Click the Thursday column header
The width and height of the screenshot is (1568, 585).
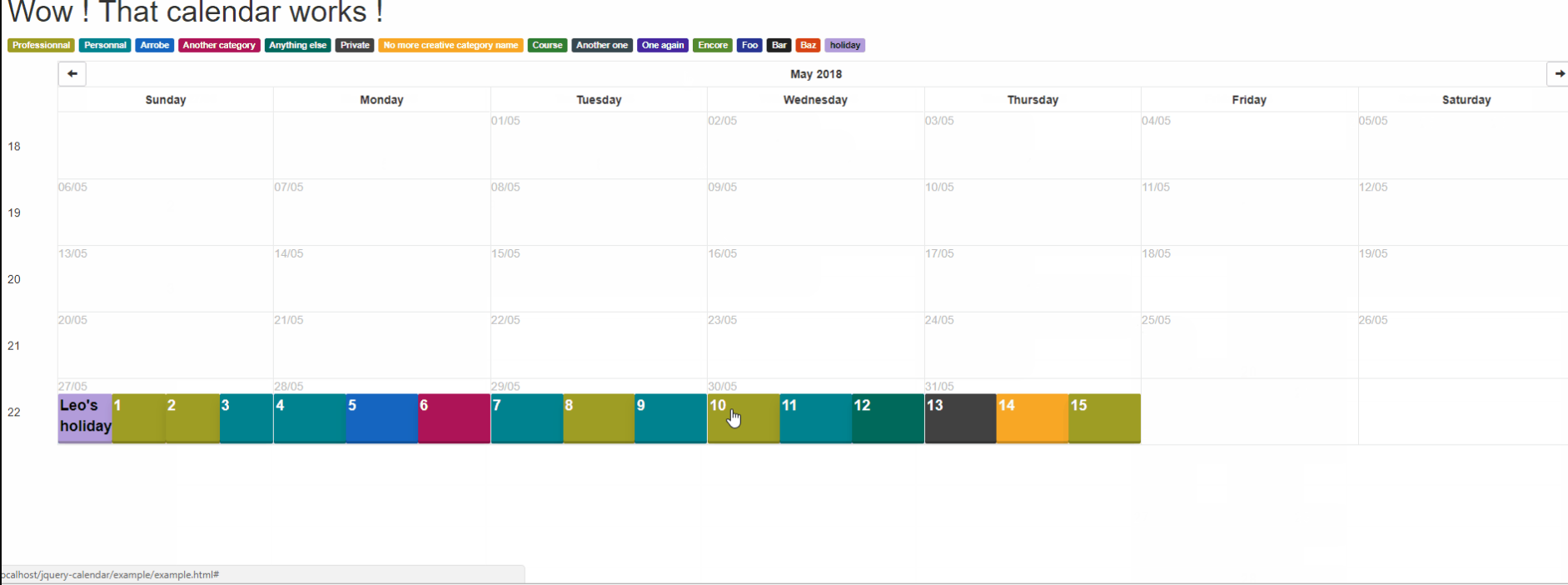tap(1033, 100)
